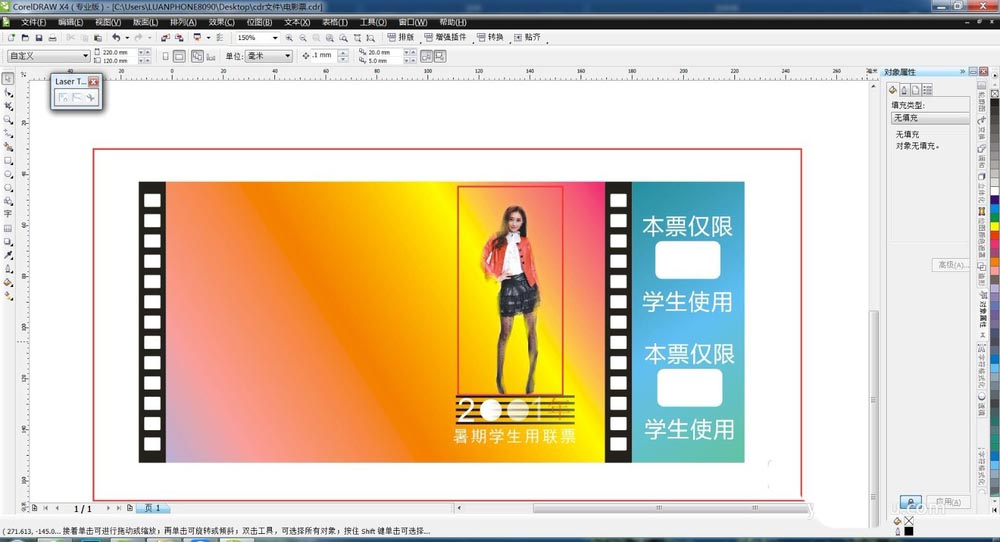This screenshot has height=542, width=1000.
Task: Select the Zoom tool in the toolbox
Action: [8, 119]
